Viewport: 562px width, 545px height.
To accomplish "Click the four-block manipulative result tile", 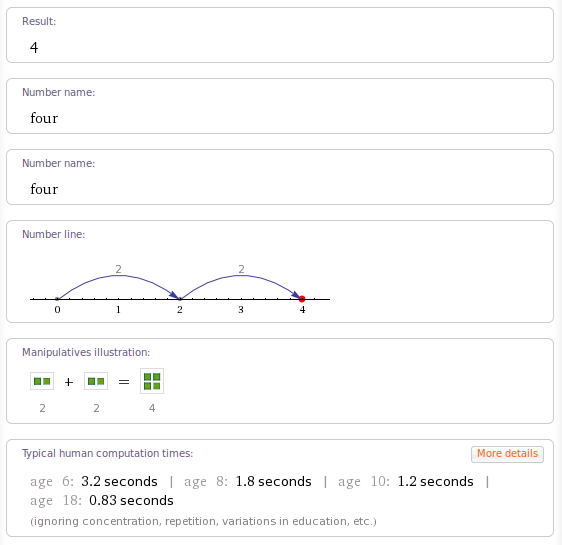I will click(x=152, y=381).
